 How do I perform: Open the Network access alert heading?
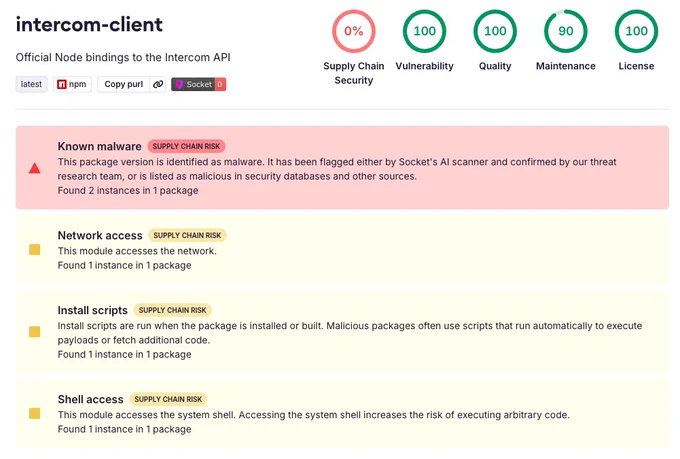tap(100, 235)
